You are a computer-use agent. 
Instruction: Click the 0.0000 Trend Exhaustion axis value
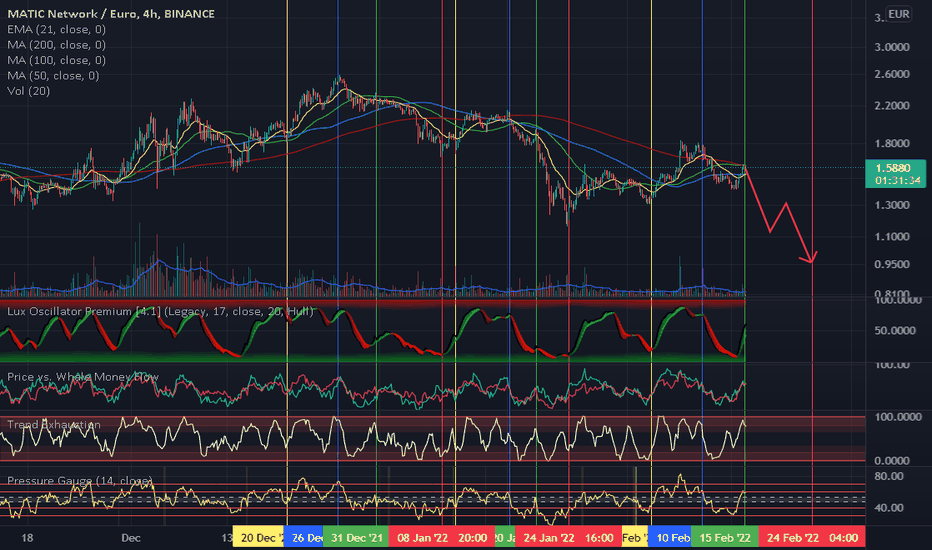tap(892, 461)
